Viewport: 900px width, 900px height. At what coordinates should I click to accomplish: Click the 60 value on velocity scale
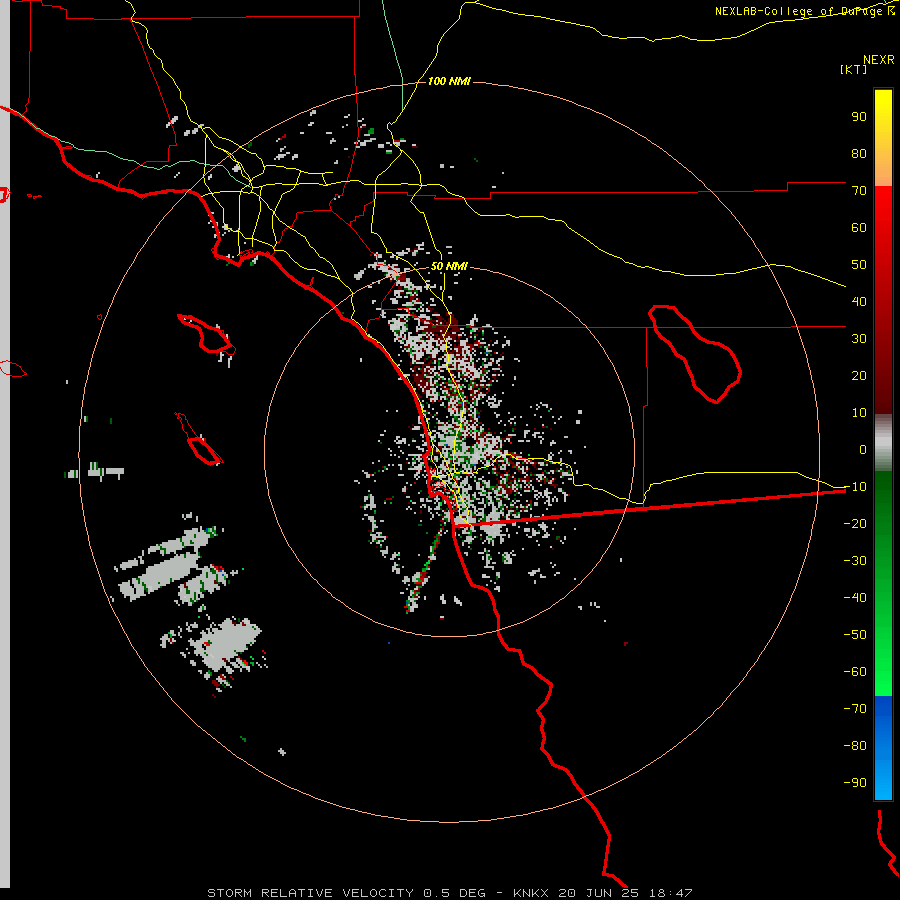859,227
